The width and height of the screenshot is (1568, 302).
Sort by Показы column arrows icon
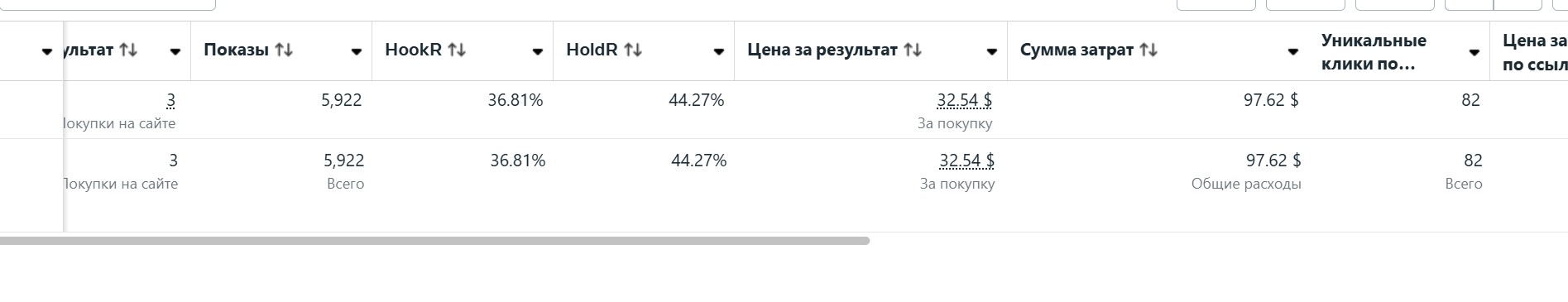coord(284,50)
